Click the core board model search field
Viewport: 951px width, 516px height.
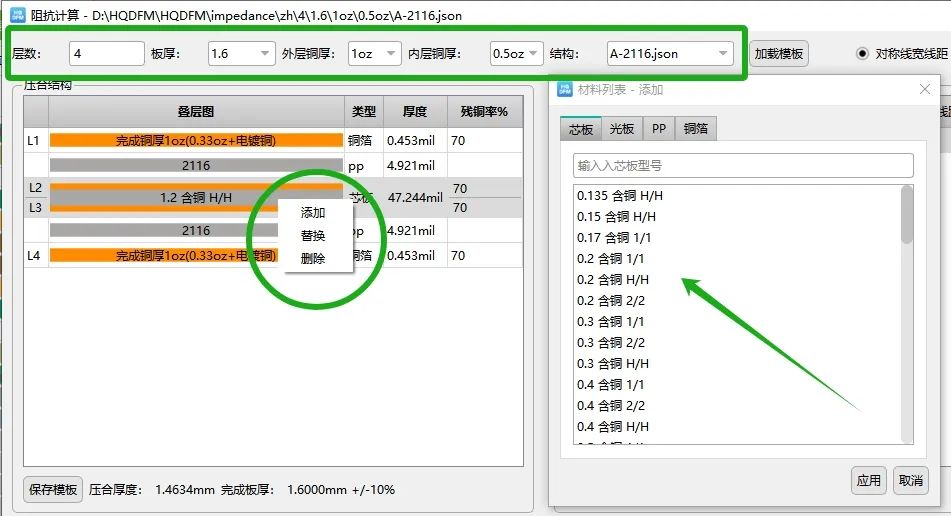click(743, 166)
